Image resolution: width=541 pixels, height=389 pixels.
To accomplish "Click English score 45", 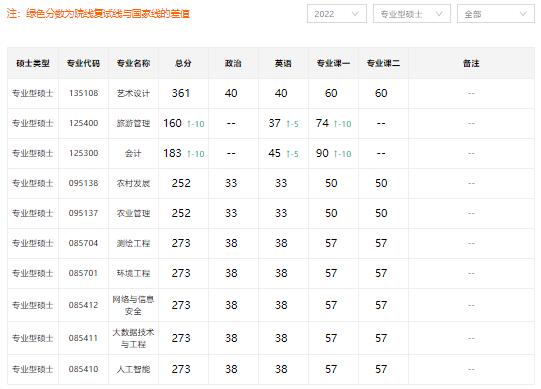I will (275, 153).
